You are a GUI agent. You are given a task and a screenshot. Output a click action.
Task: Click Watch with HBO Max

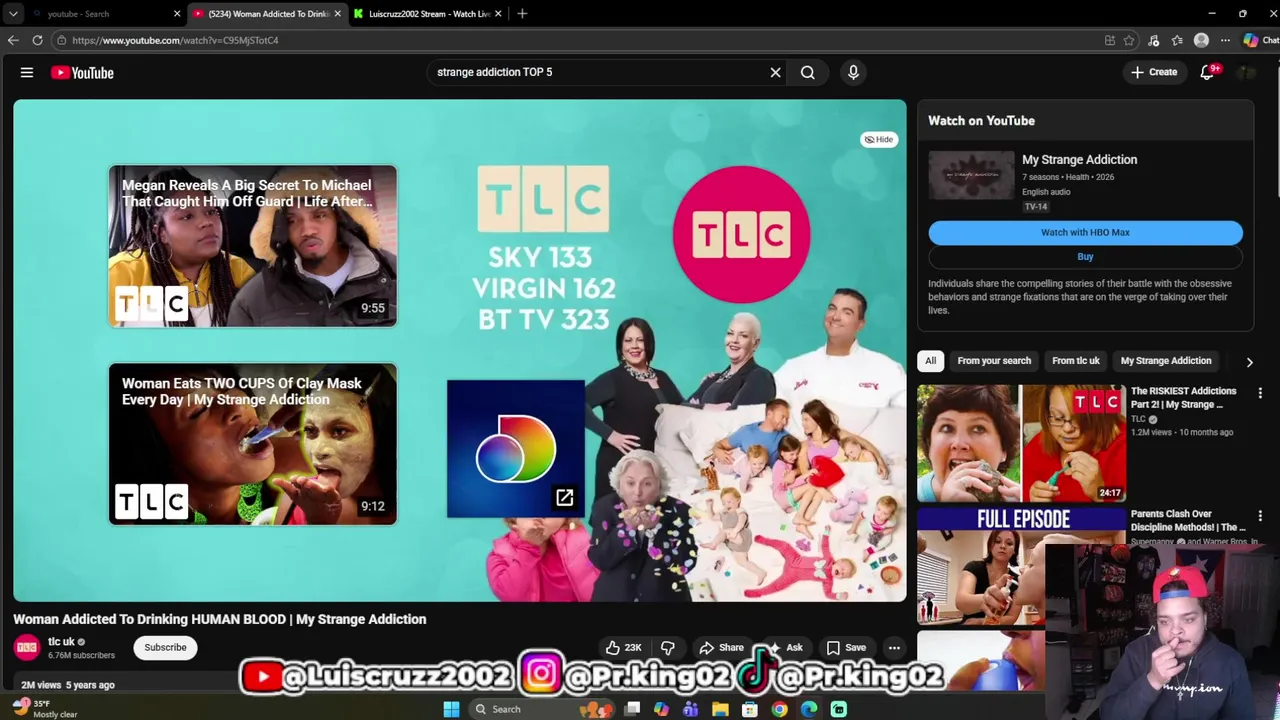pyautogui.click(x=1085, y=232)
